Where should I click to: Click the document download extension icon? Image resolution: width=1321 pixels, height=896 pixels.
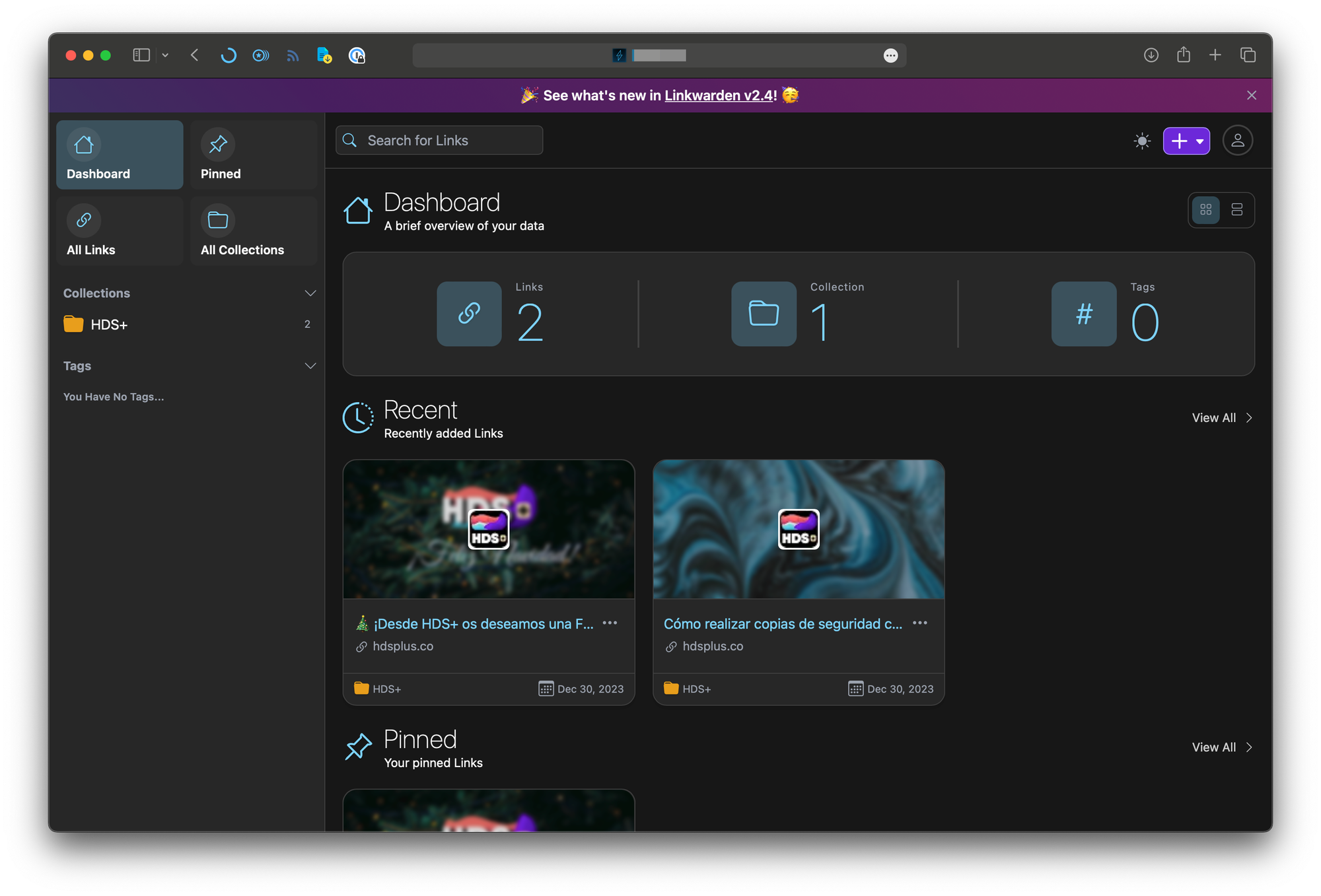point(324,55)
